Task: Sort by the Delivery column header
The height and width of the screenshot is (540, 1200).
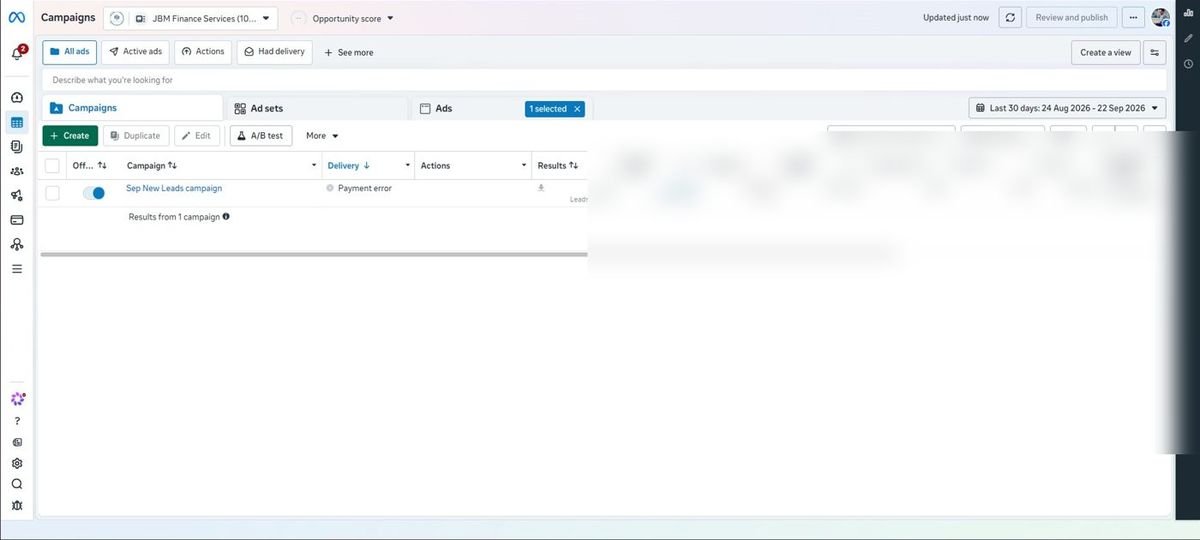Action: click(x=349, y=166)
